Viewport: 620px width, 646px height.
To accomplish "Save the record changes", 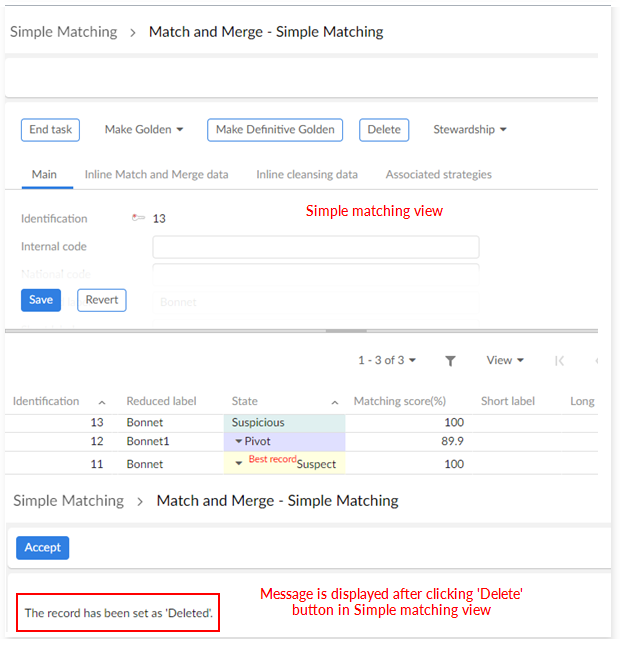I will [x=41, y=300].
